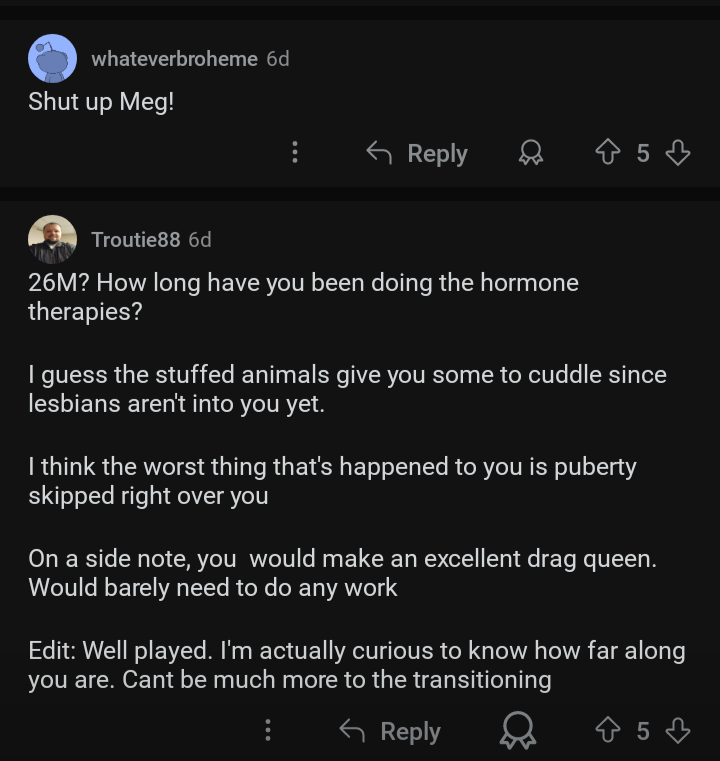Viewport: 720px width, 761px height.
Task: Downvote Troutie88's comment
Action: [678, 731]
